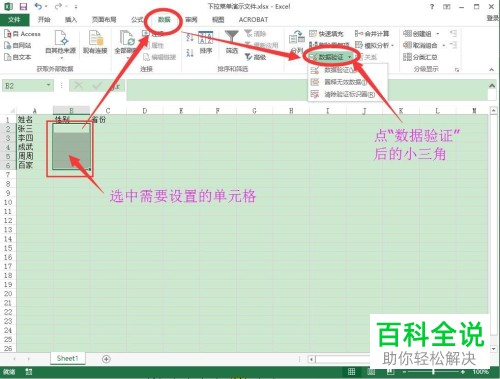Select cell C1 containing 省份

(x=108, y=119)
